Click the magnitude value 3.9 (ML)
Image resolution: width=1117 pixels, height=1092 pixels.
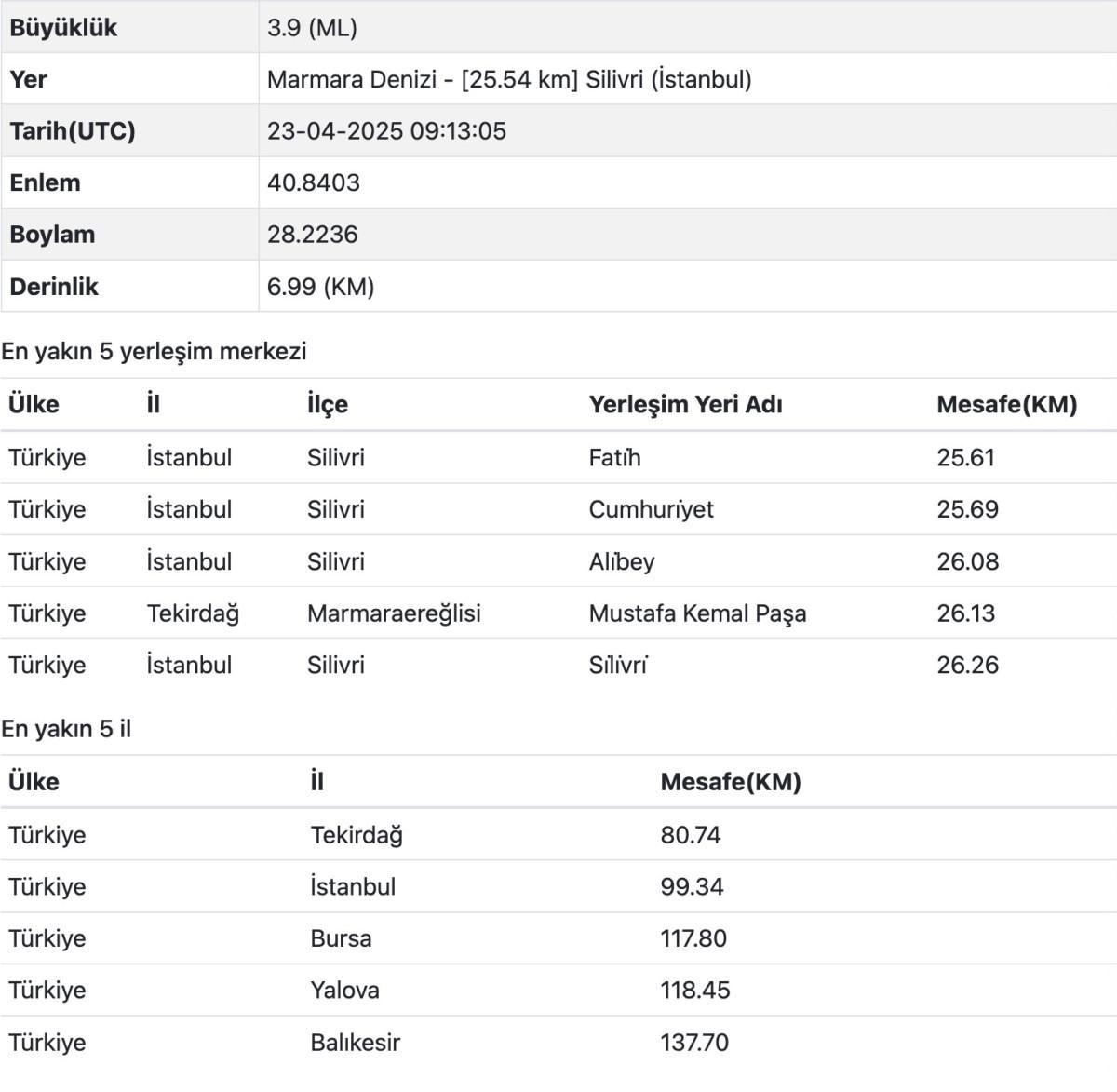point(312,28)
